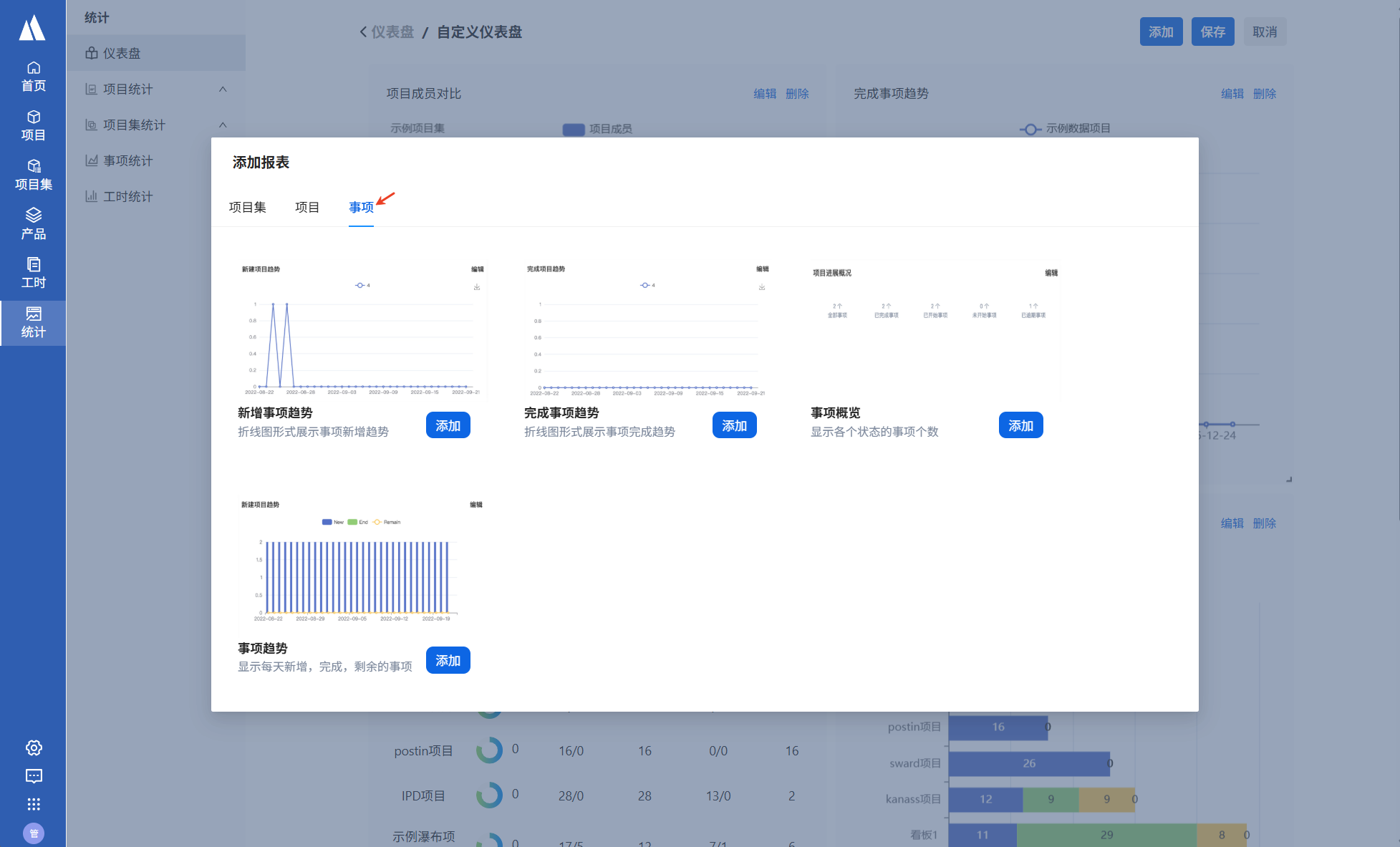Open the message chat icon in sidebar
The height and width of the screenshot is (847, 1400).
tap(34, 776)
